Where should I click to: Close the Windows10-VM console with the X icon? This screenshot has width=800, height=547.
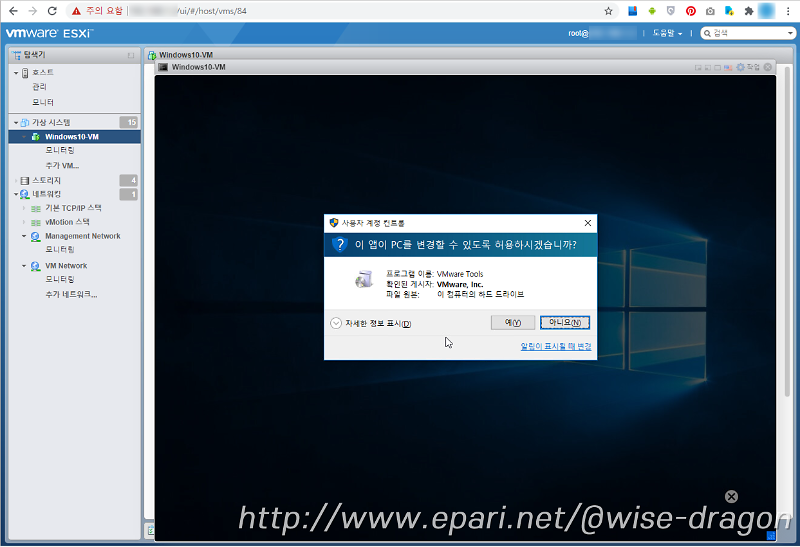pyautogui.click(x=767, y=67)
